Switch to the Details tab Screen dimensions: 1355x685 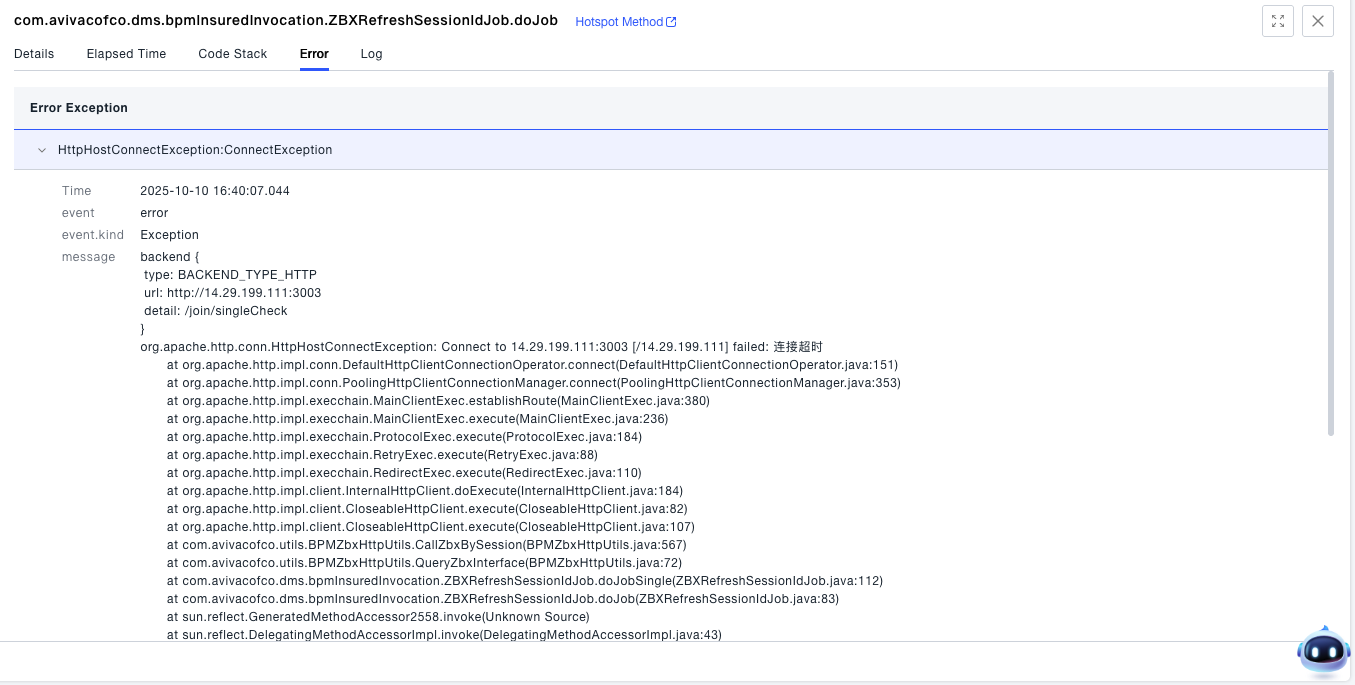[x=34, y=54]
